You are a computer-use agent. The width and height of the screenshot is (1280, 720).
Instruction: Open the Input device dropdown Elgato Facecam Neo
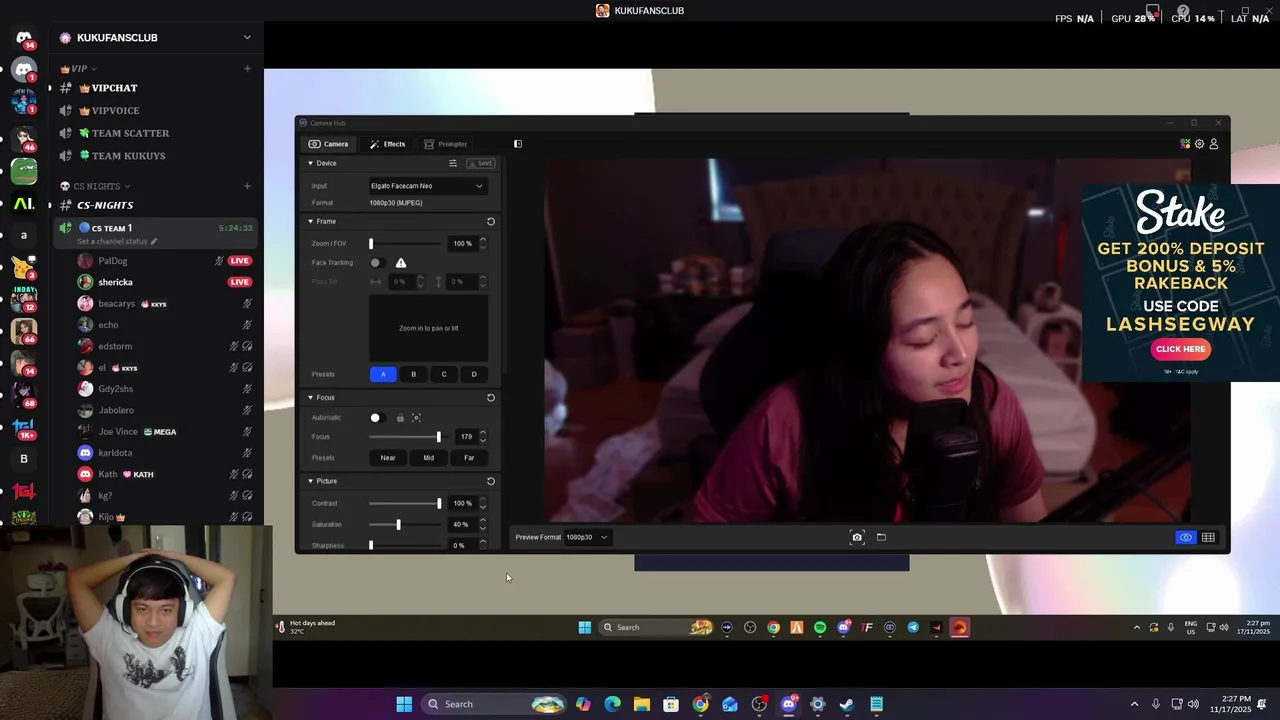(427, 186)
